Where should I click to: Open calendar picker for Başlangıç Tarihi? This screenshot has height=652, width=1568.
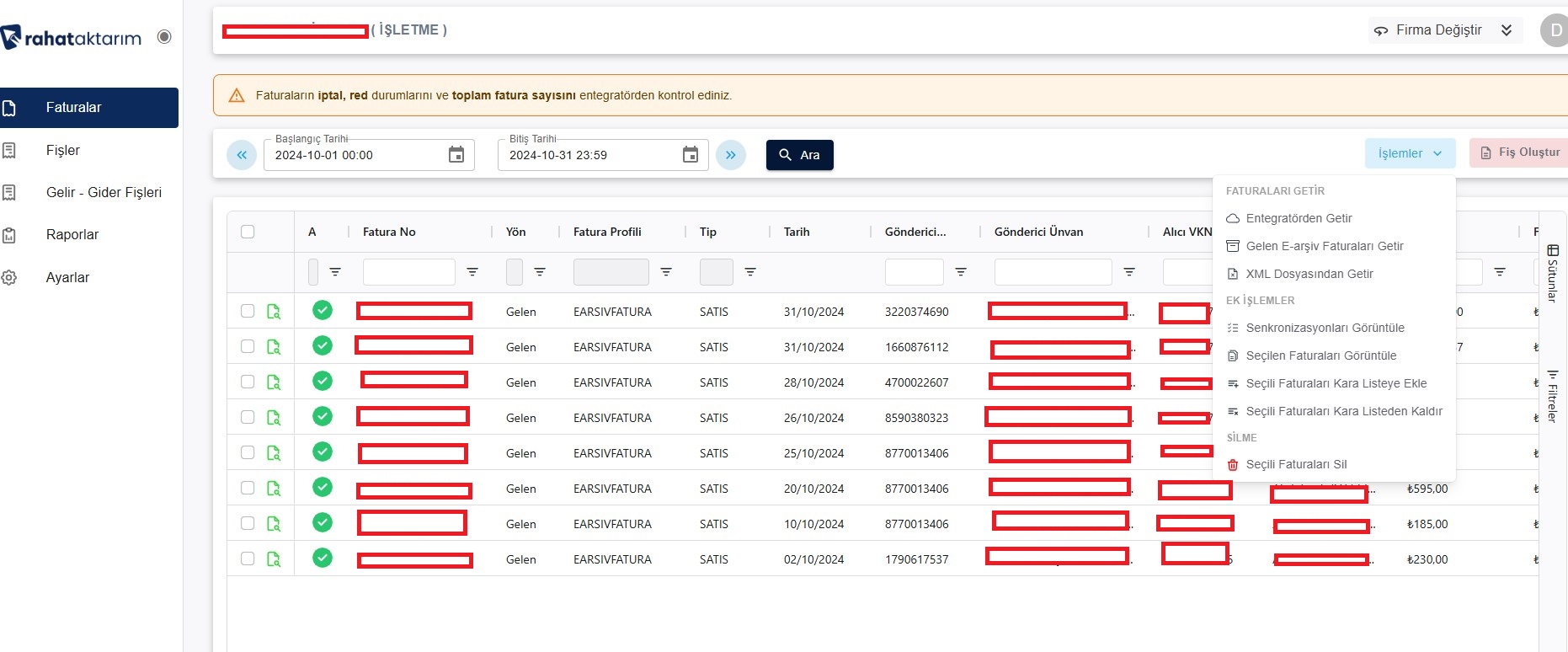[456, 155]
